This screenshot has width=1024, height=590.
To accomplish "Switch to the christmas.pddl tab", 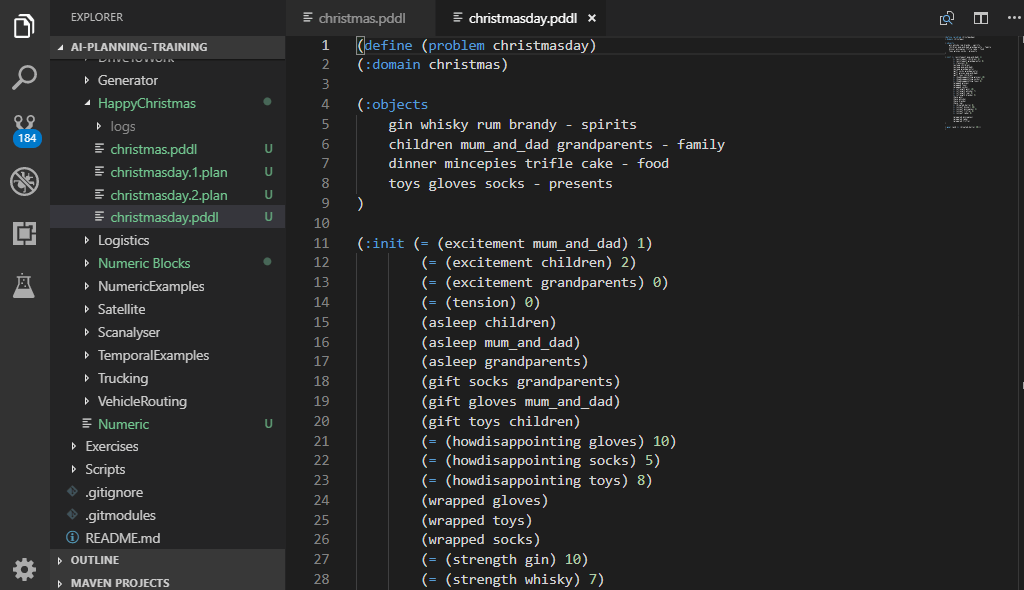I will (x=360, y=18).
